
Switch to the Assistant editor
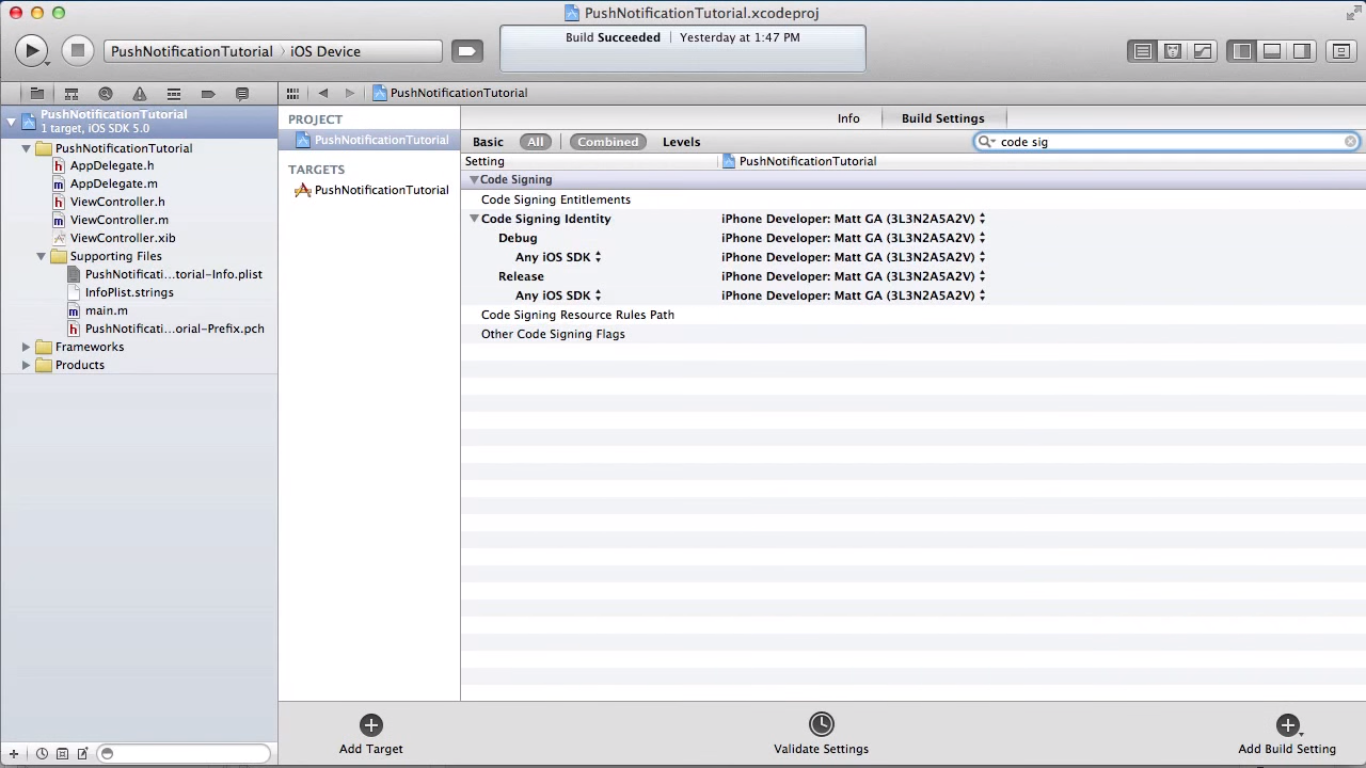point(1172,51)
